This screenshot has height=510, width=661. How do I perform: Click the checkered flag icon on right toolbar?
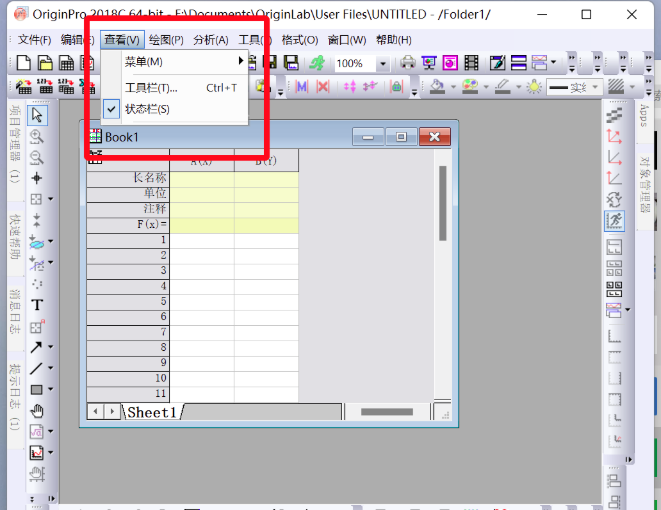(x=614, y=115)
